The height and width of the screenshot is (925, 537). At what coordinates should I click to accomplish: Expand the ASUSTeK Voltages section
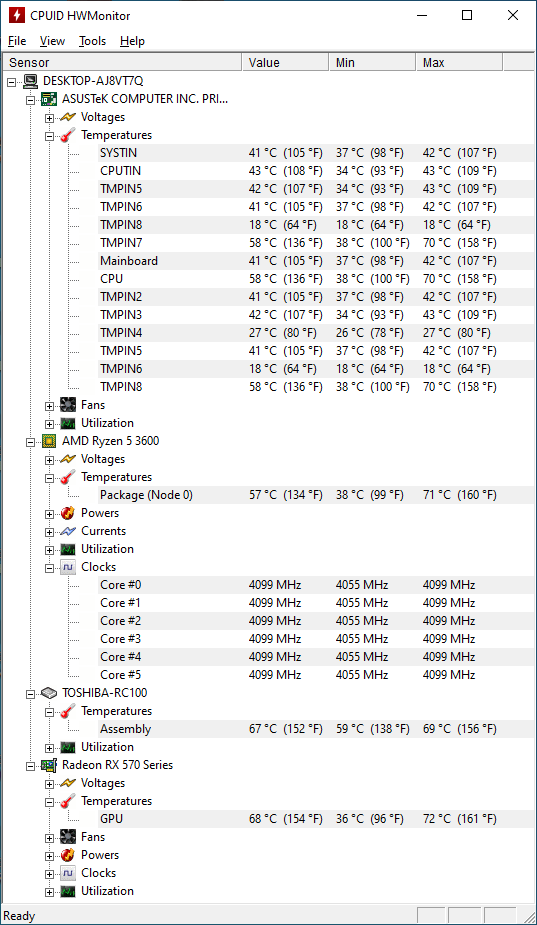point(50,118)
